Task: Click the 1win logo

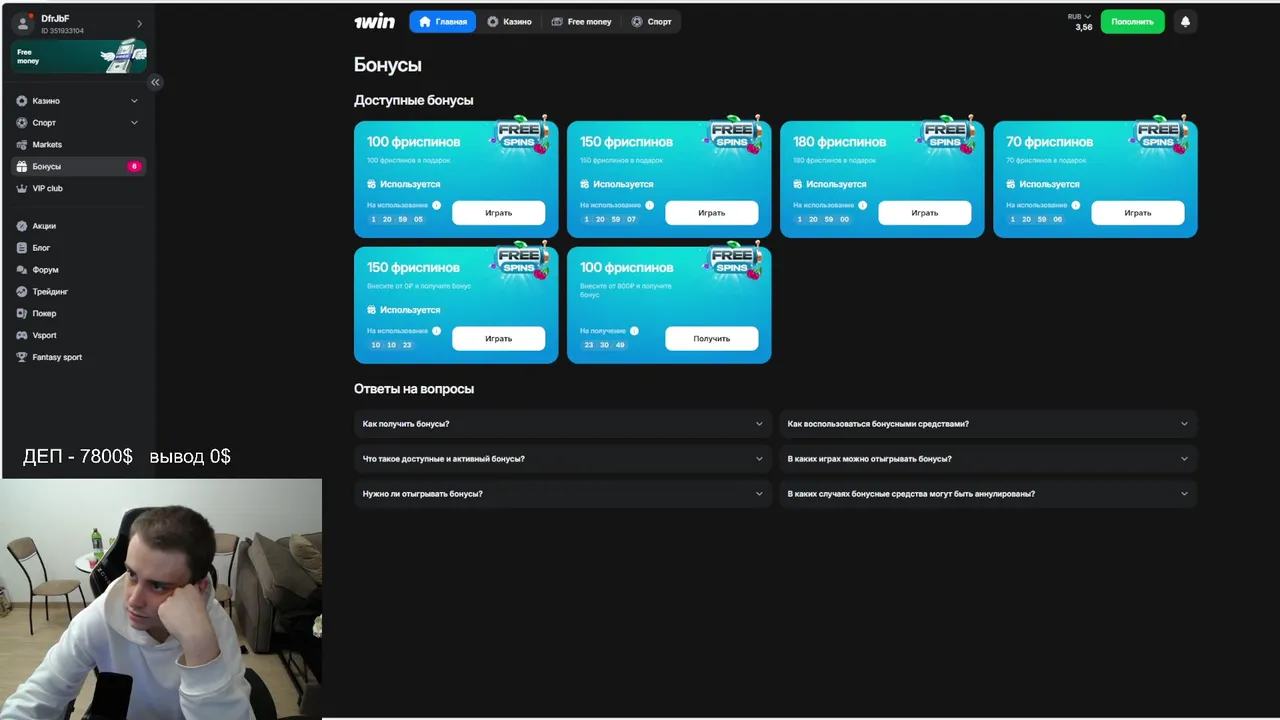Action: [374, 21]
